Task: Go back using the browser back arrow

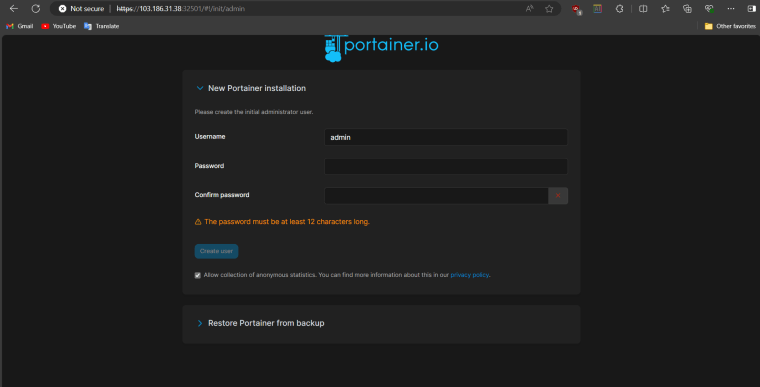Action: 14,9
